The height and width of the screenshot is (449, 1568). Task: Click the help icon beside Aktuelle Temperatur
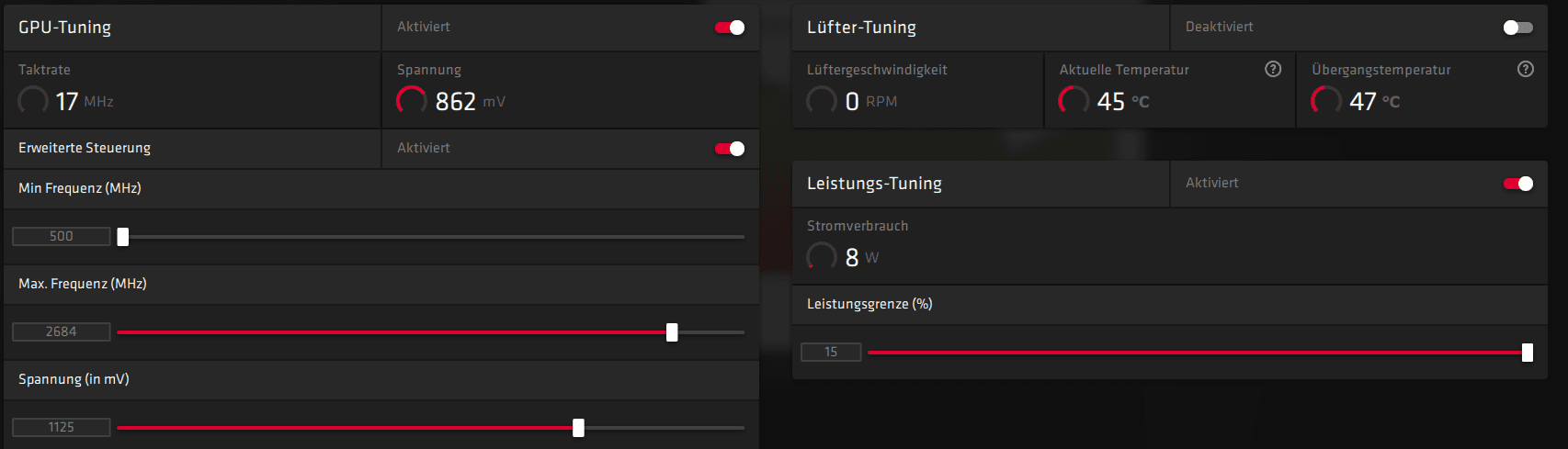coord(1273,69)
